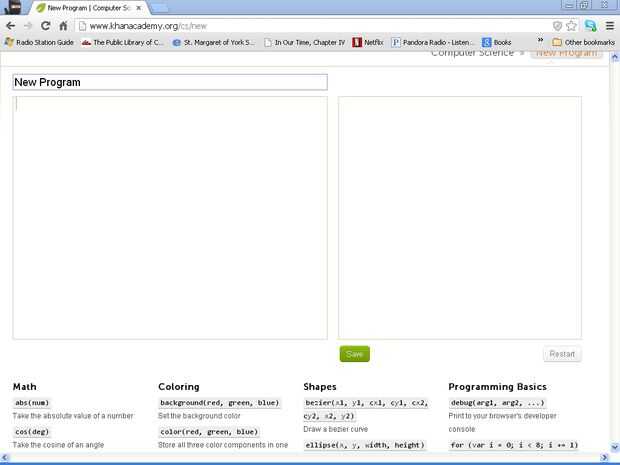The height and width of the screenshot is (465, 620).
Task: Click the vertical scrollbar up arrow
Action: click(x=615, y=57)
